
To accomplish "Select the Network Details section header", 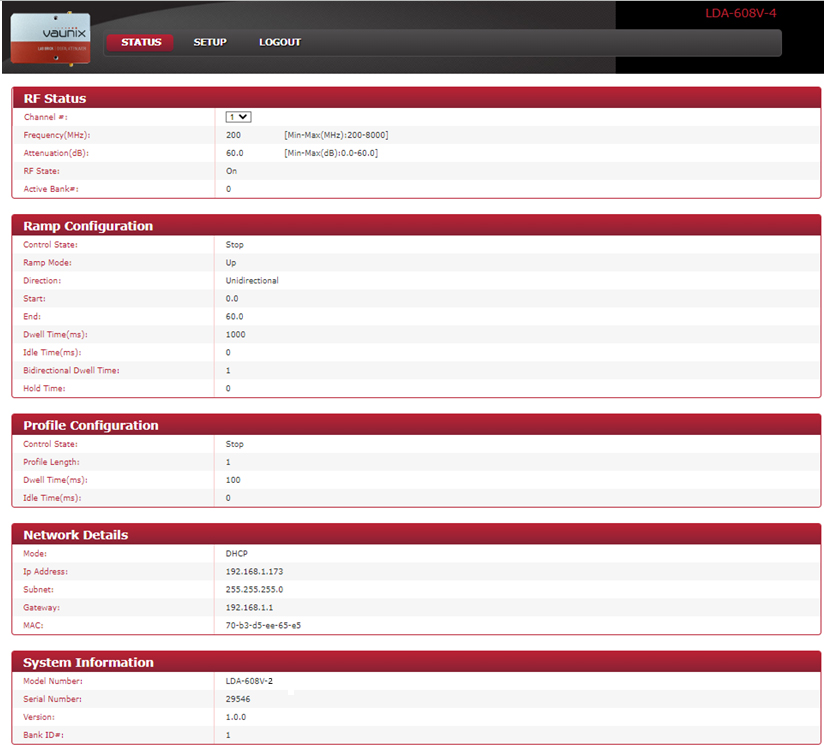I will pyautogui.click(x=75, y=535).
